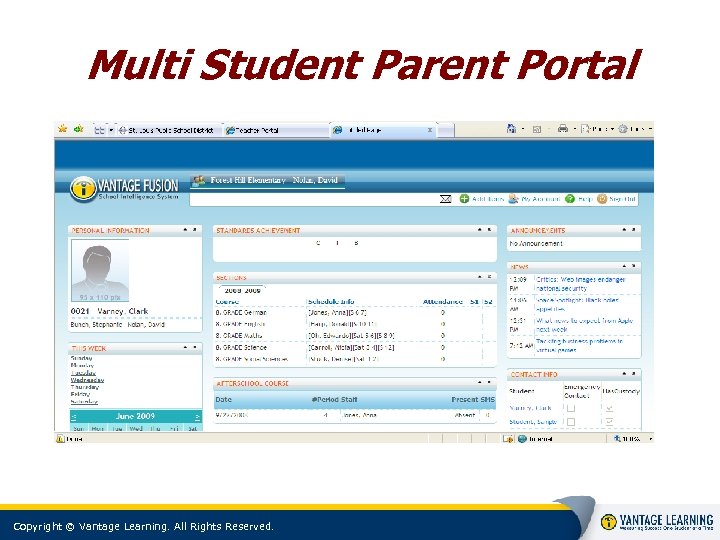Viewport: 720px width, 540px height.
Task: Collapse the Sections panel
Action: tap(479, 277)
